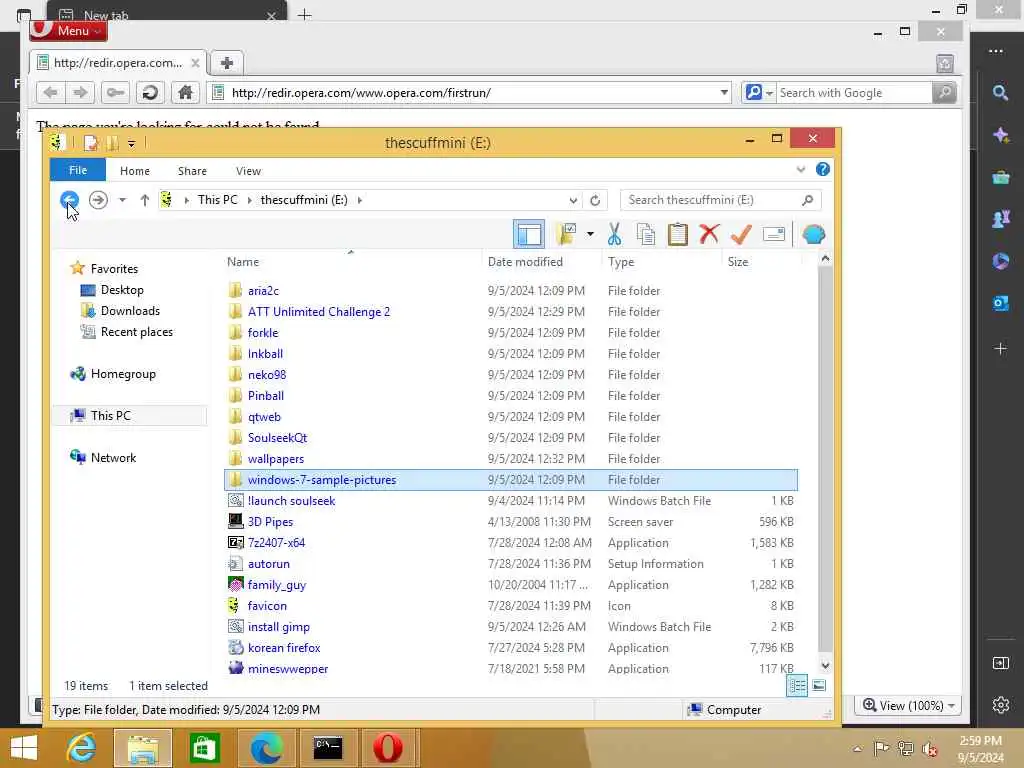Open the Share ribbon tab
Image resolution: width=1024 pixels, height=768 pixels.
click(192, 170)
